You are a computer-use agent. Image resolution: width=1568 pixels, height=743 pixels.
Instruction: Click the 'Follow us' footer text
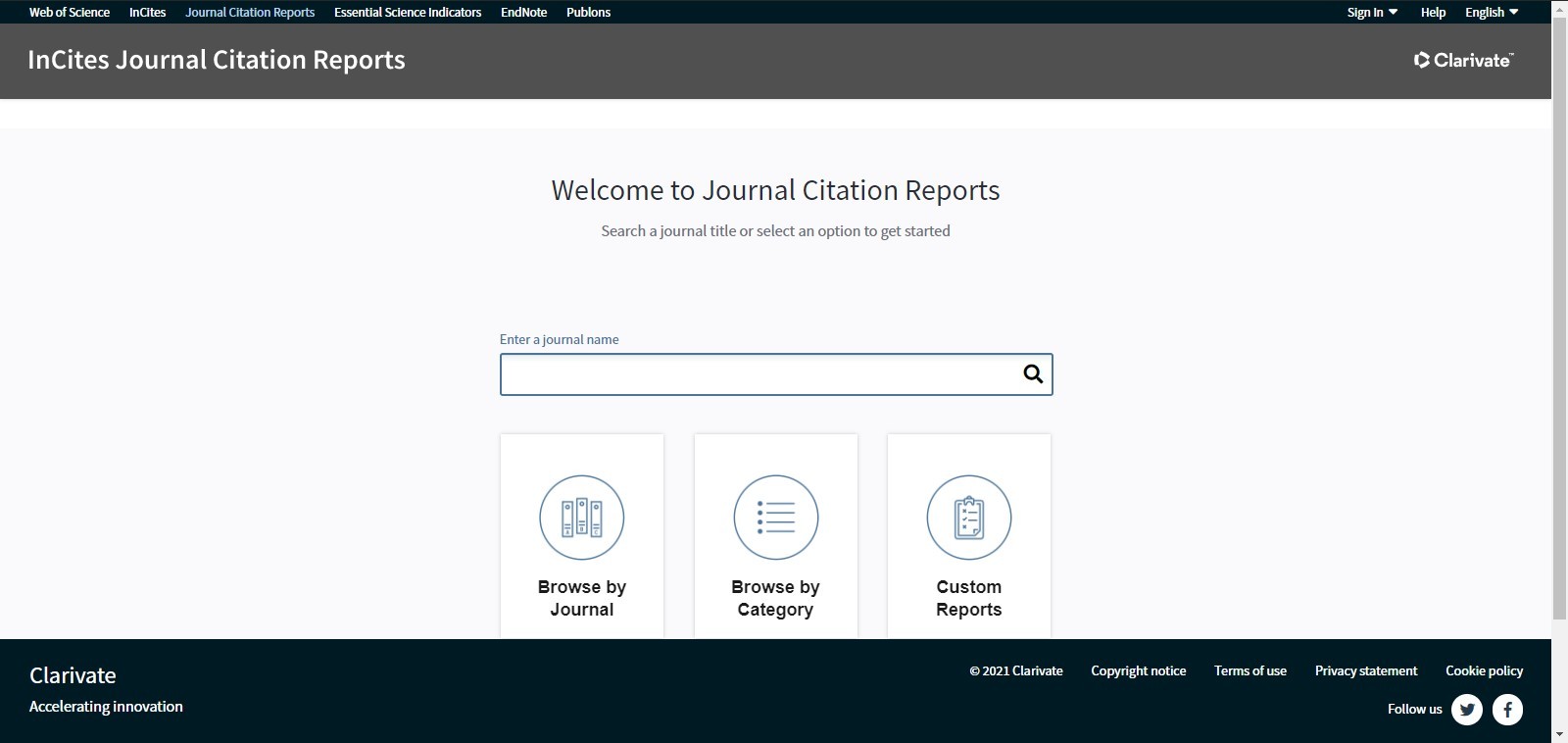coord(1415,709)
